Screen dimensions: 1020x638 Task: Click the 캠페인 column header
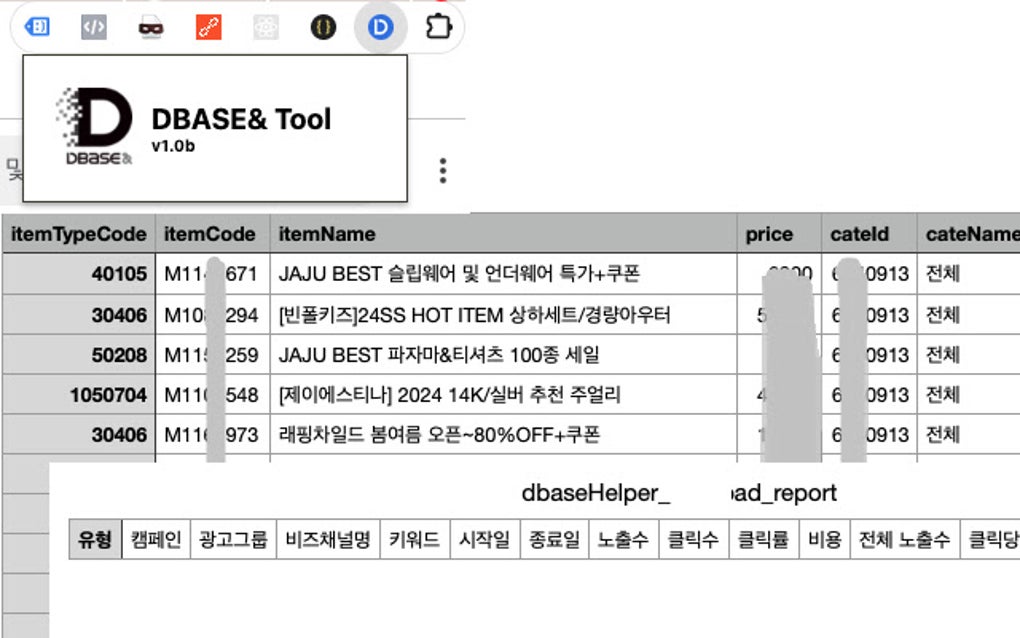(156, 541)
